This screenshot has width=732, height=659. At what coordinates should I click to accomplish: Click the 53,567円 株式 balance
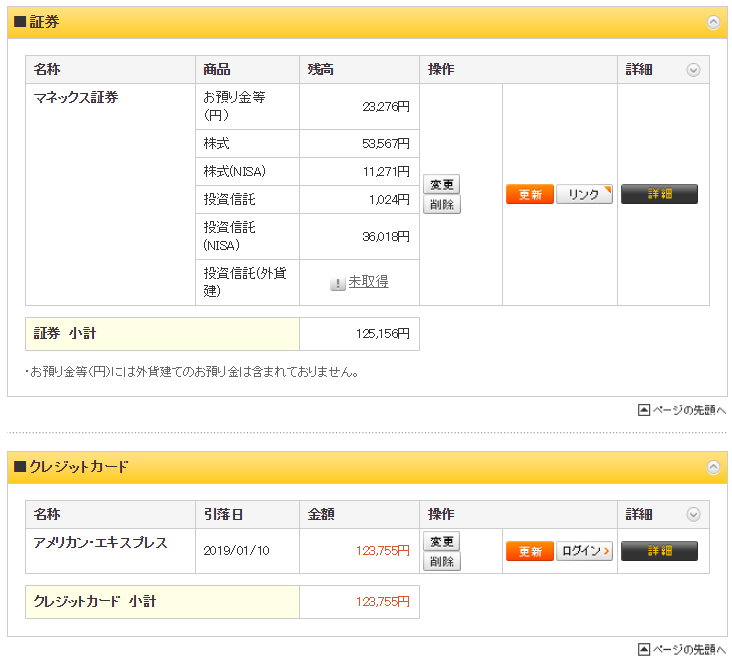pos(386,144)
